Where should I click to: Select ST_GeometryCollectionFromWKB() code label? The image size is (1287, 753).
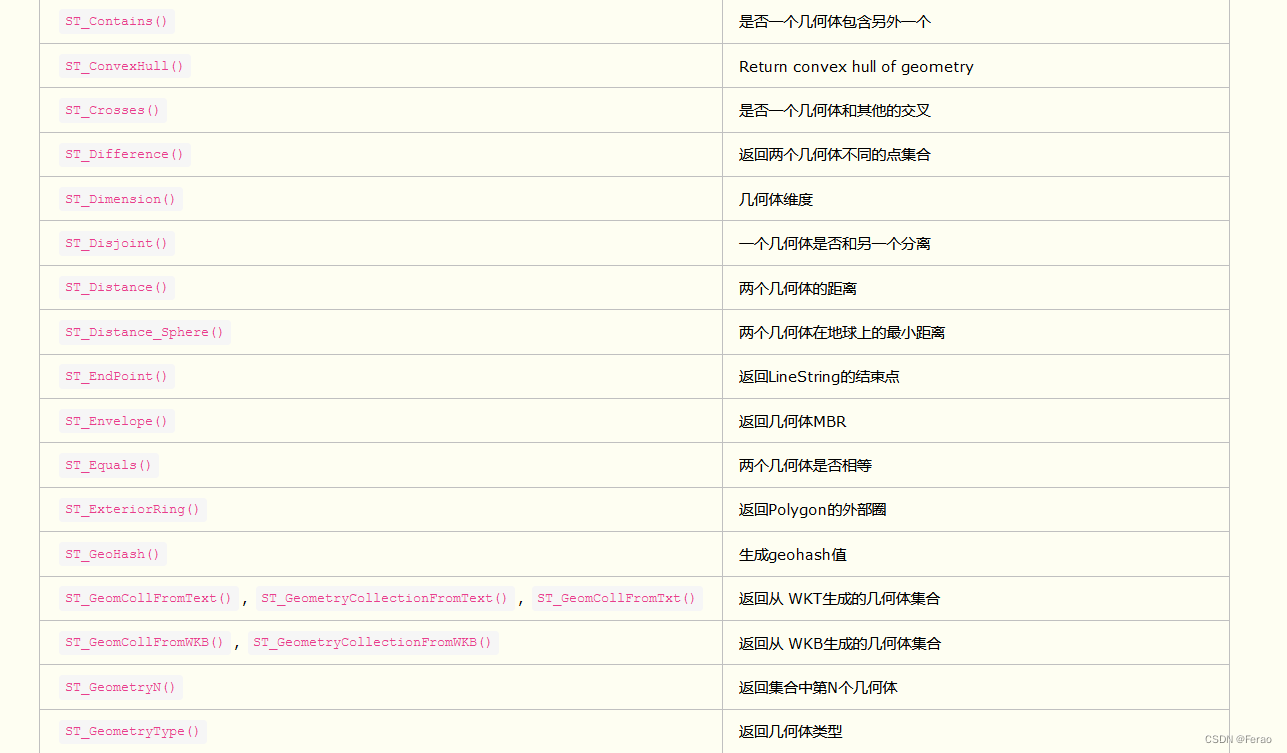373,642
